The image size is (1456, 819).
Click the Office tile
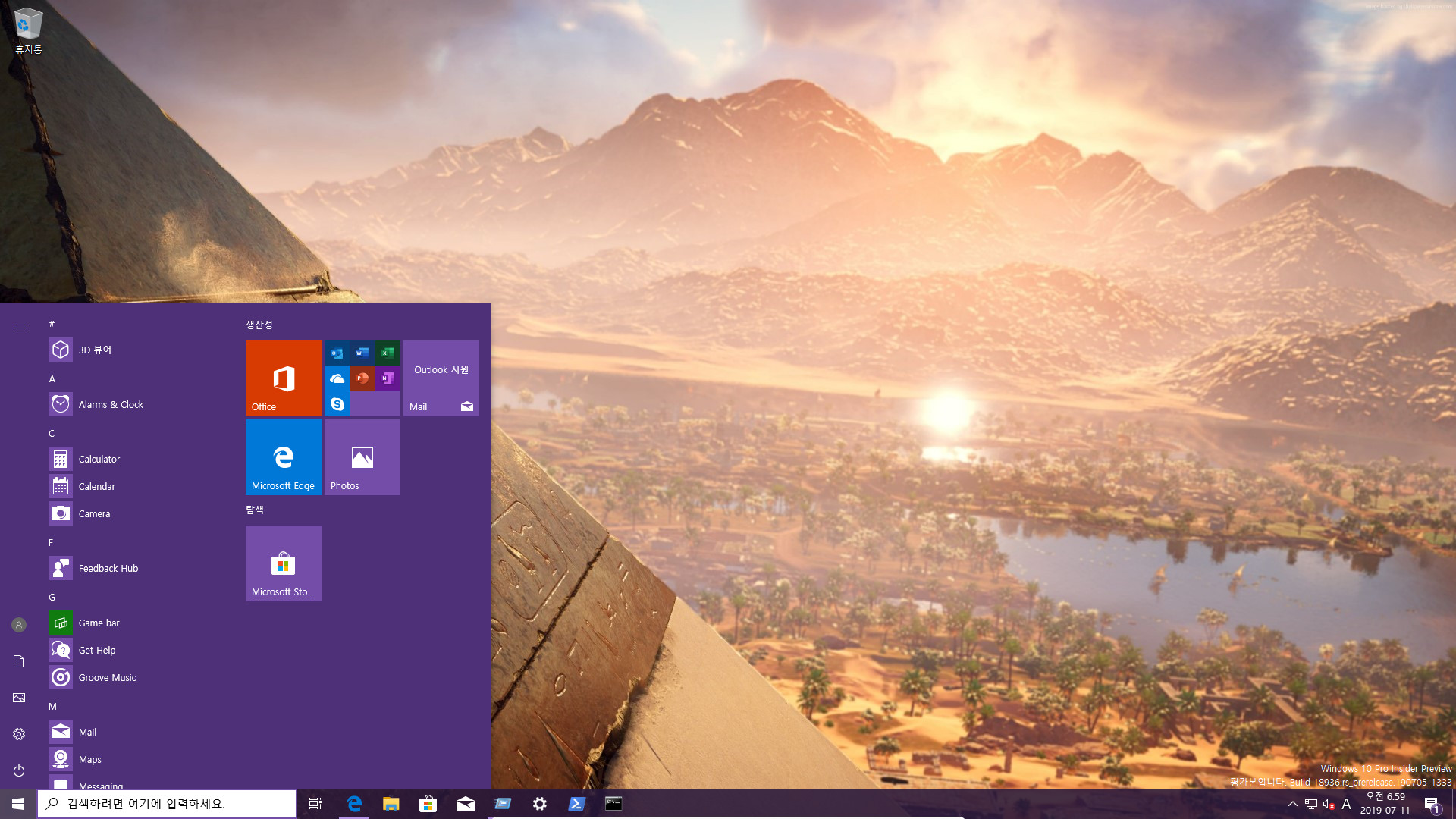(284, 378)
